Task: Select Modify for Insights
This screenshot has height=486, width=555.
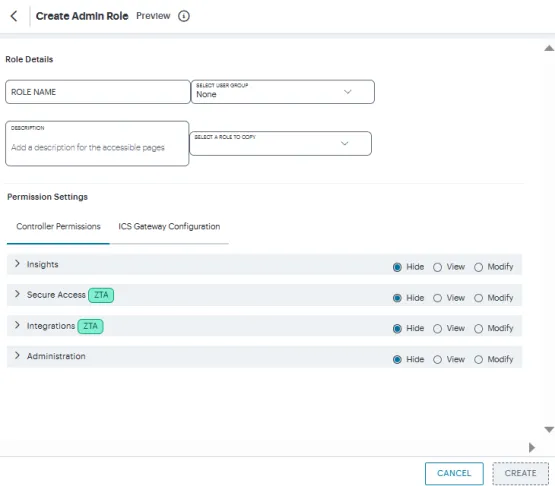Action: (x=478, y=267)
